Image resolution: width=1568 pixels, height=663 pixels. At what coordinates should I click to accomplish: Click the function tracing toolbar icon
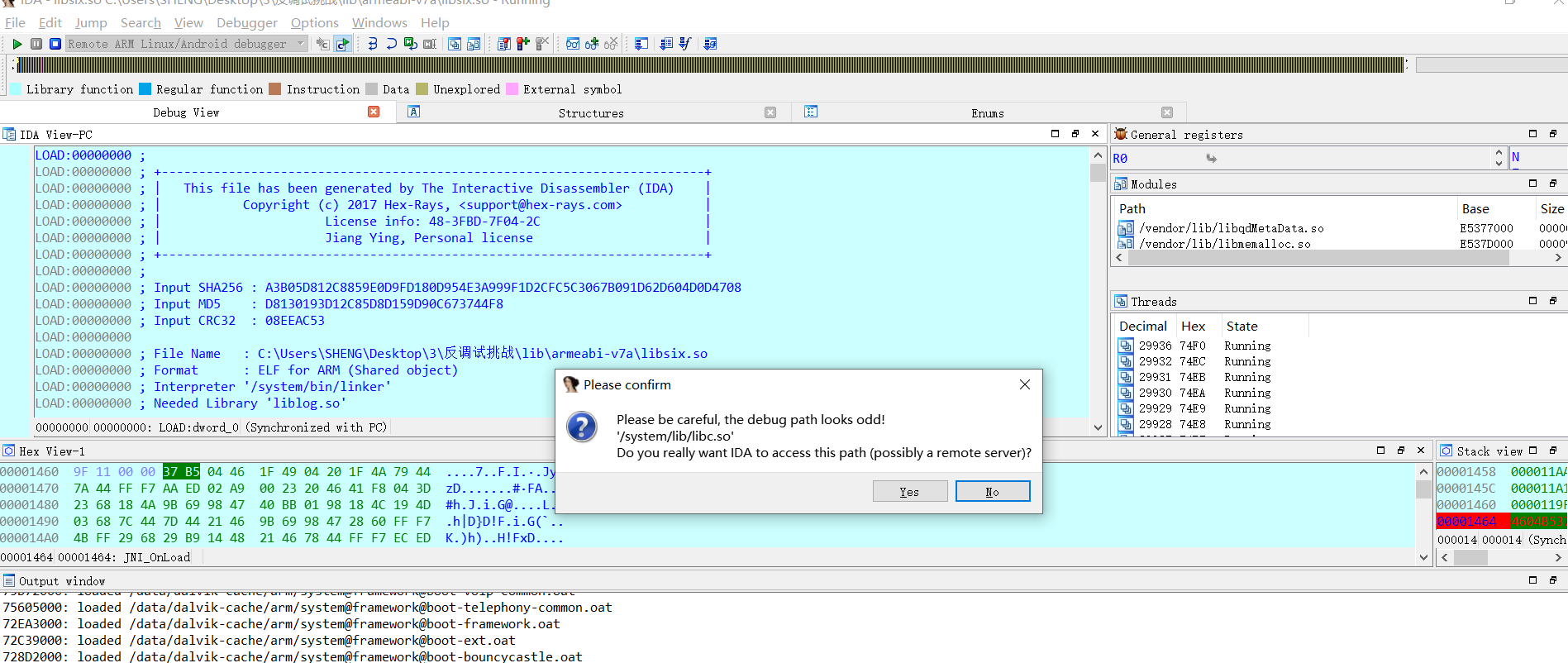click(685, 44)
